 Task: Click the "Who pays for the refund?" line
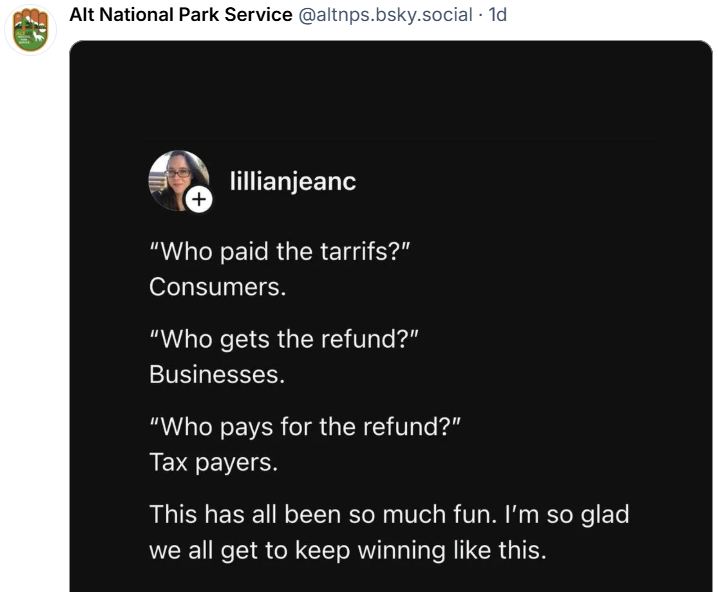(304, 426)
